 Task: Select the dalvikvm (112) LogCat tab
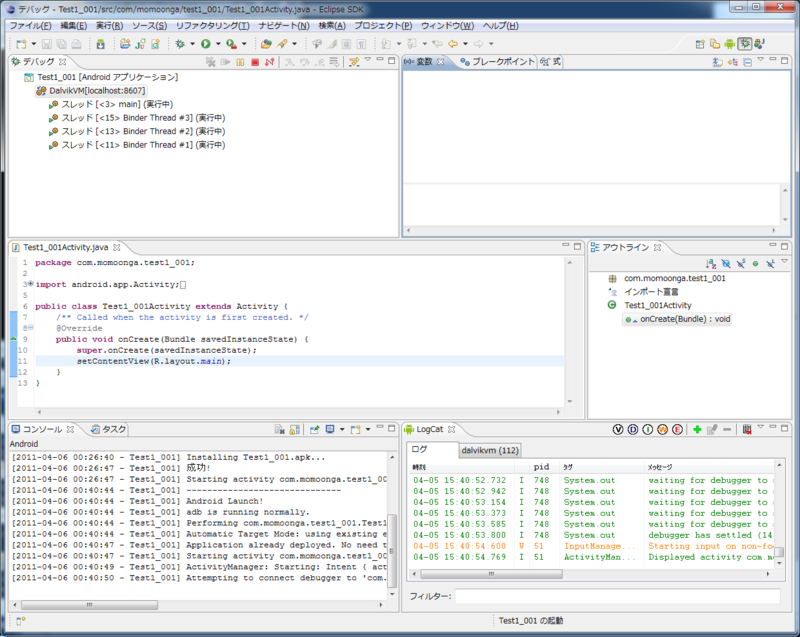pos(489,450)
